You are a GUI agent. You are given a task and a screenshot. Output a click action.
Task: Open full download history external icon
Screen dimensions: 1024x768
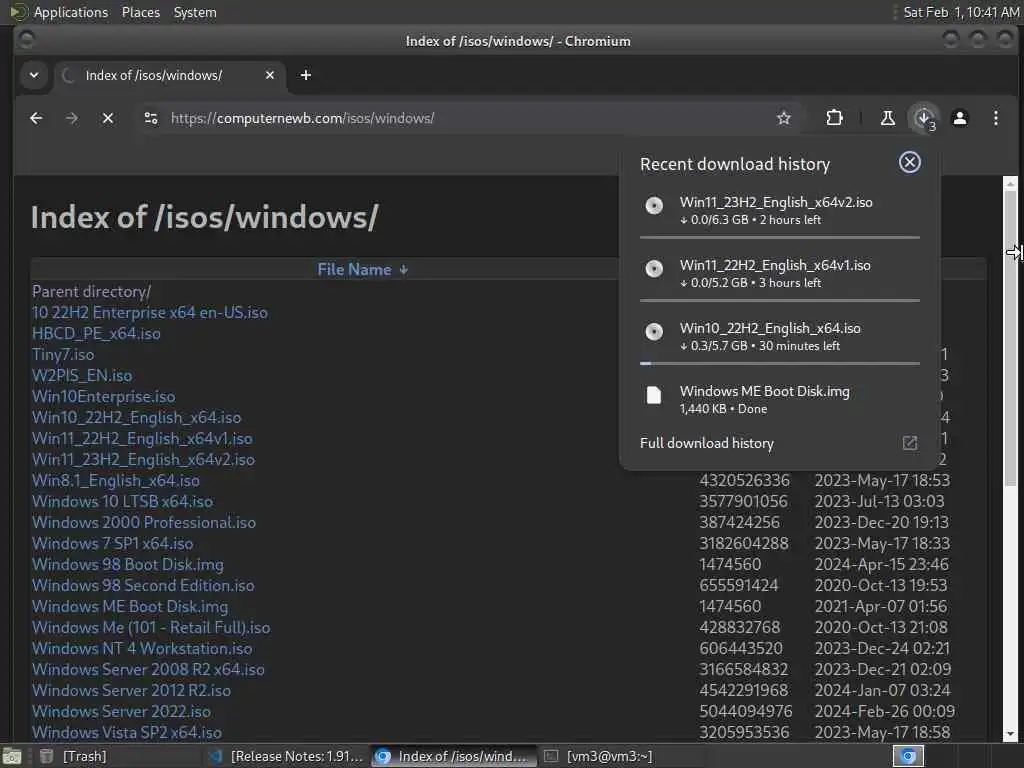click(x=909, y=443)
